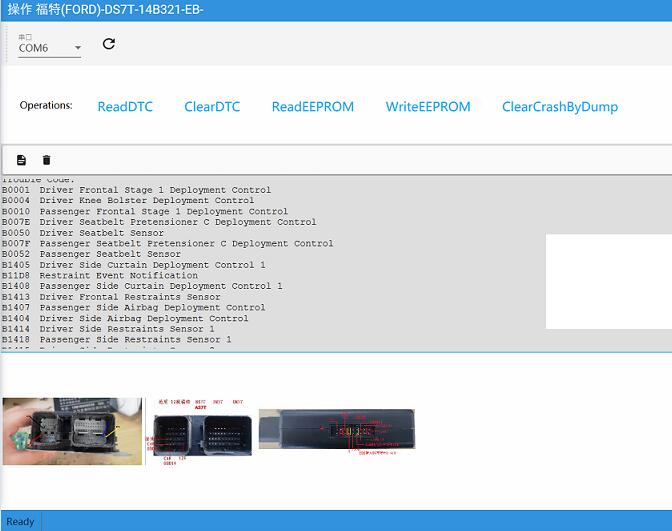Select the ClearCrashByDump operation
This screenshot has height=531, width=672.
[559, 107]
